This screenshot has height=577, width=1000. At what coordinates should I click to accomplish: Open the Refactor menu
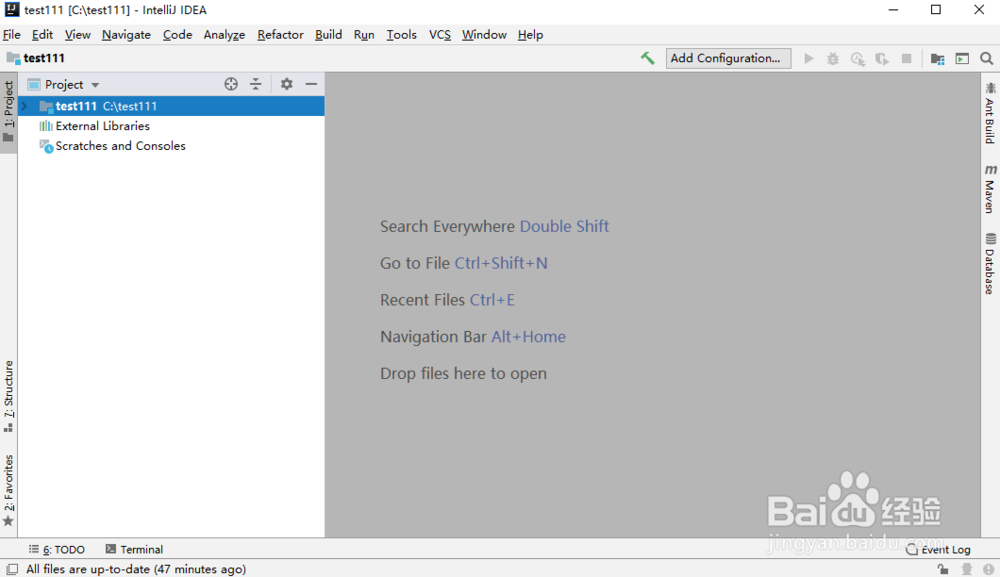coord(280,34)
